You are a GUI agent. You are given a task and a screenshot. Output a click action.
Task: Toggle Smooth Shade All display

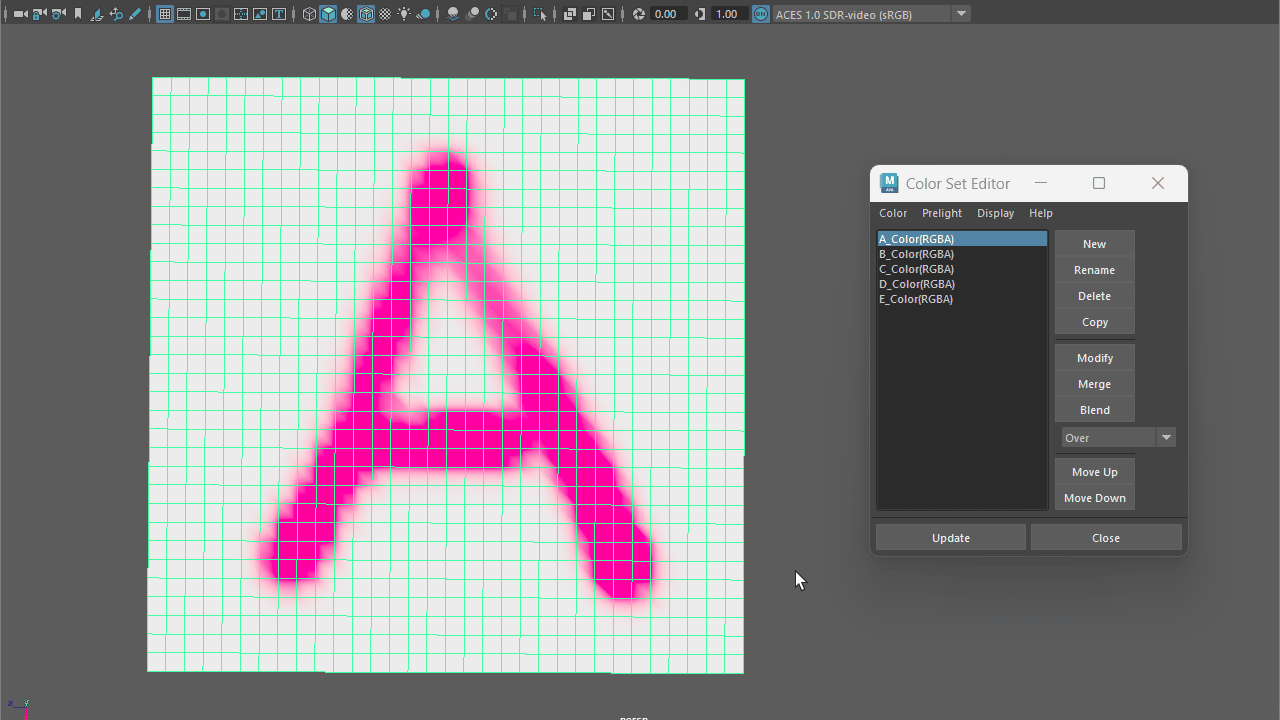coord(328,14)
